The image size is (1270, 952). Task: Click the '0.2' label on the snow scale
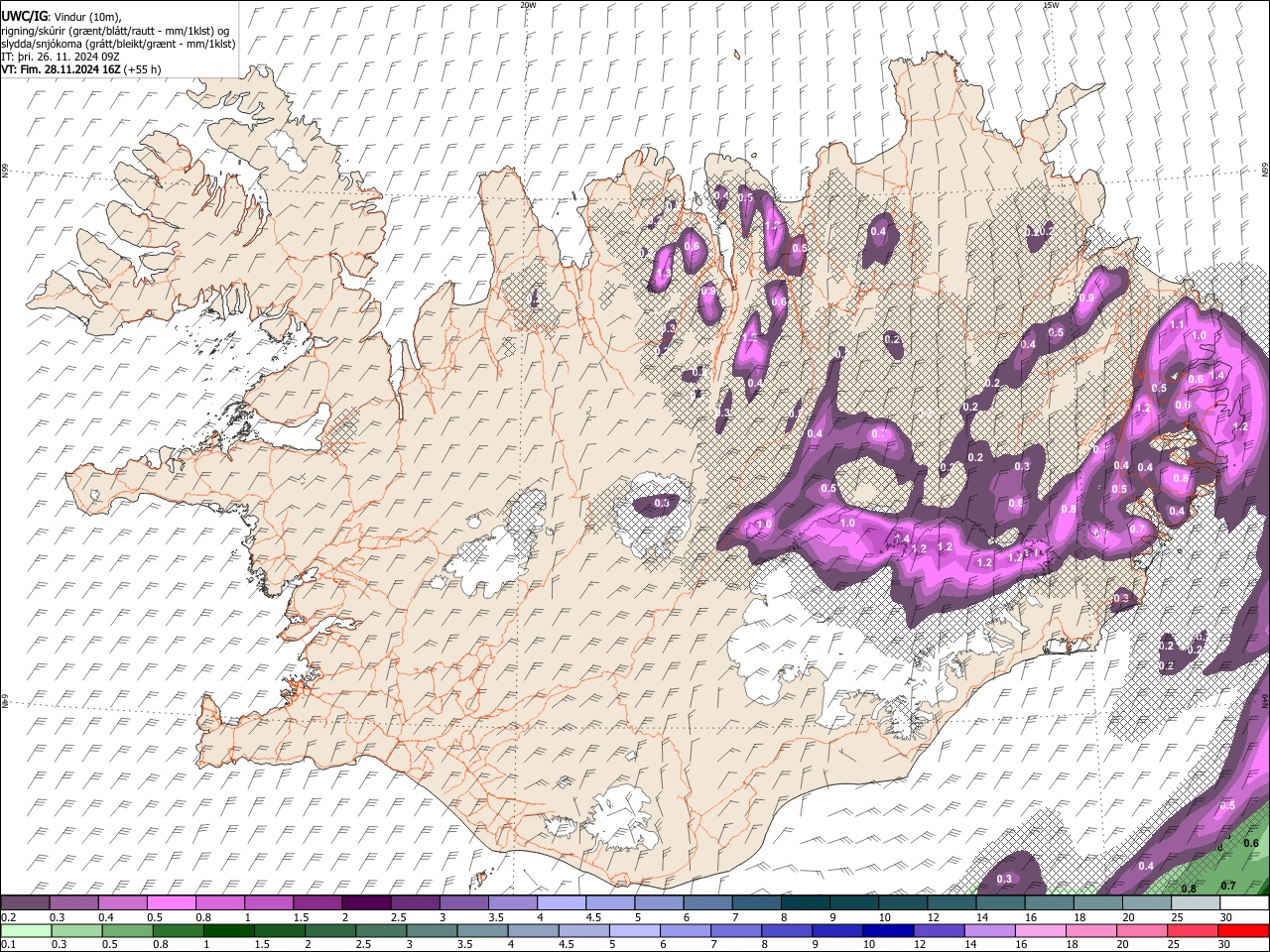click(x=7, y=917)
